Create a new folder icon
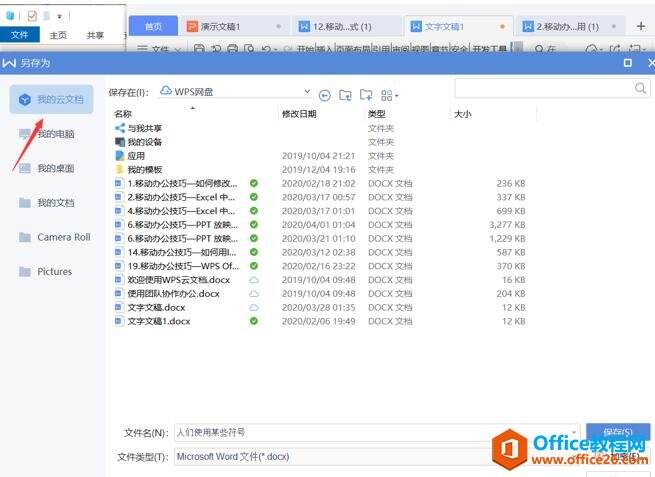The width and height of the screenshot is (655, 477). click(x=366, y=95)
